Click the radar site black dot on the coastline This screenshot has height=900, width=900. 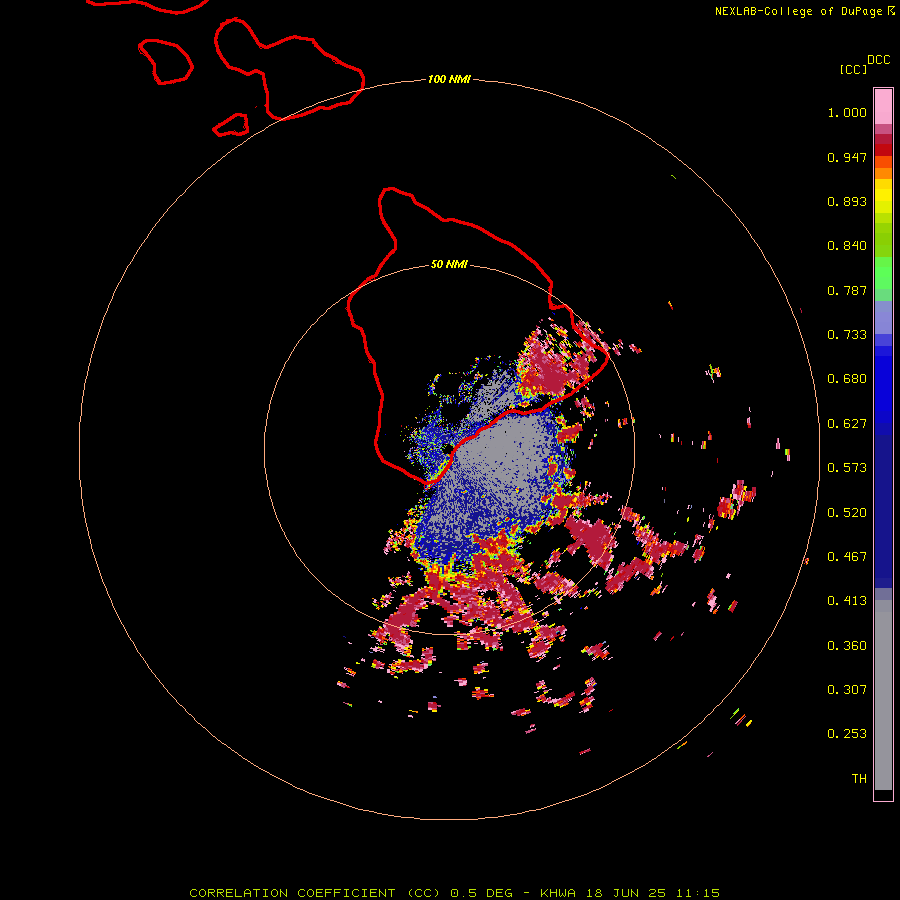point(447,448)
